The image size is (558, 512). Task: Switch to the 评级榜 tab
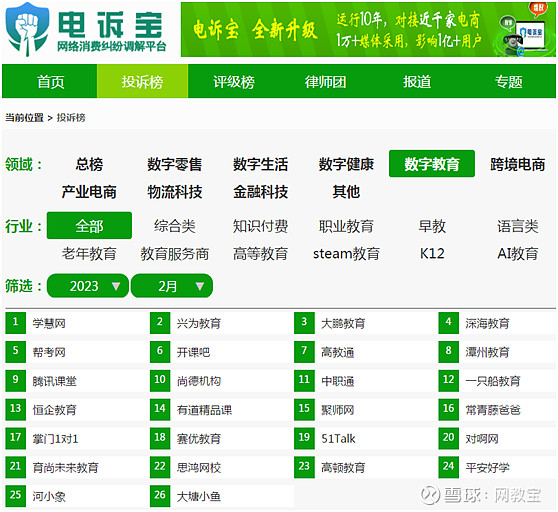(234, 82)
